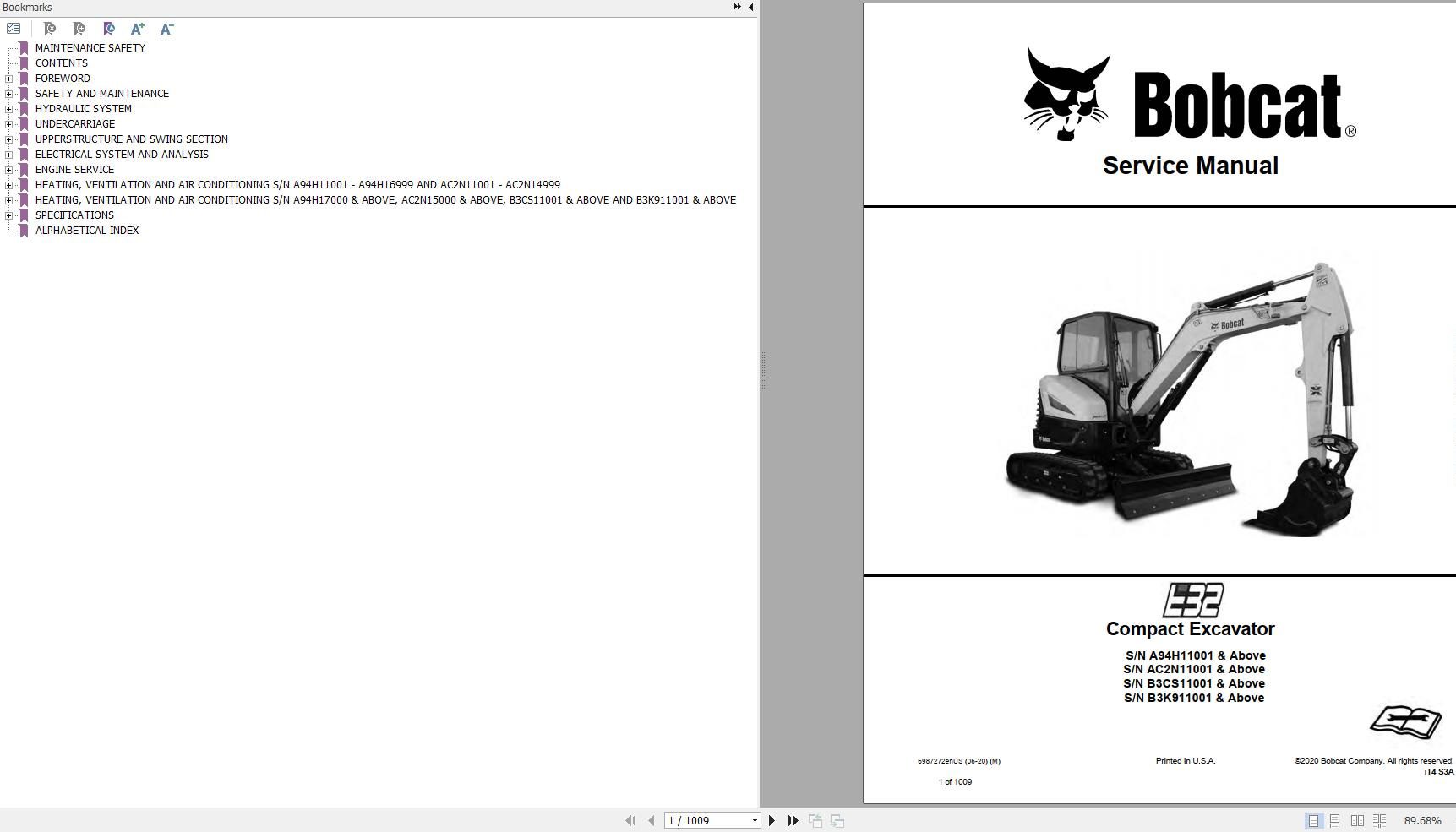The width and height of the screenshot is (1456, 832).
Task: Select UPPERSTRUCTURE AND SWING SECTION text
Action: tap(132, 139)
